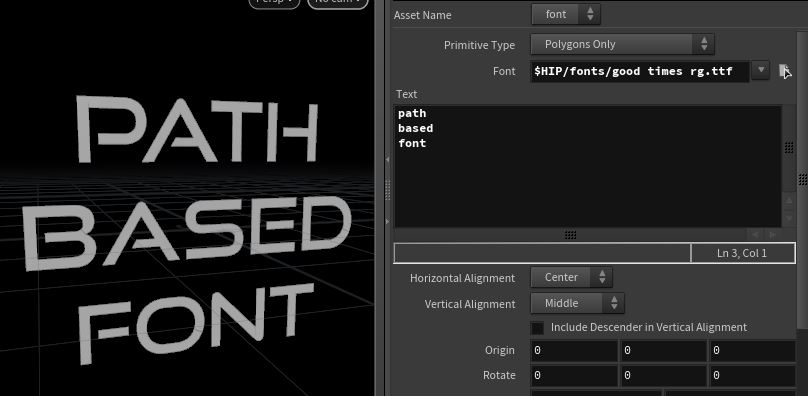Screen dimensions: 808x396
Task: Grab the text editor right-edge resize grip
Action: pyautogui.click(x=788, y=148)
